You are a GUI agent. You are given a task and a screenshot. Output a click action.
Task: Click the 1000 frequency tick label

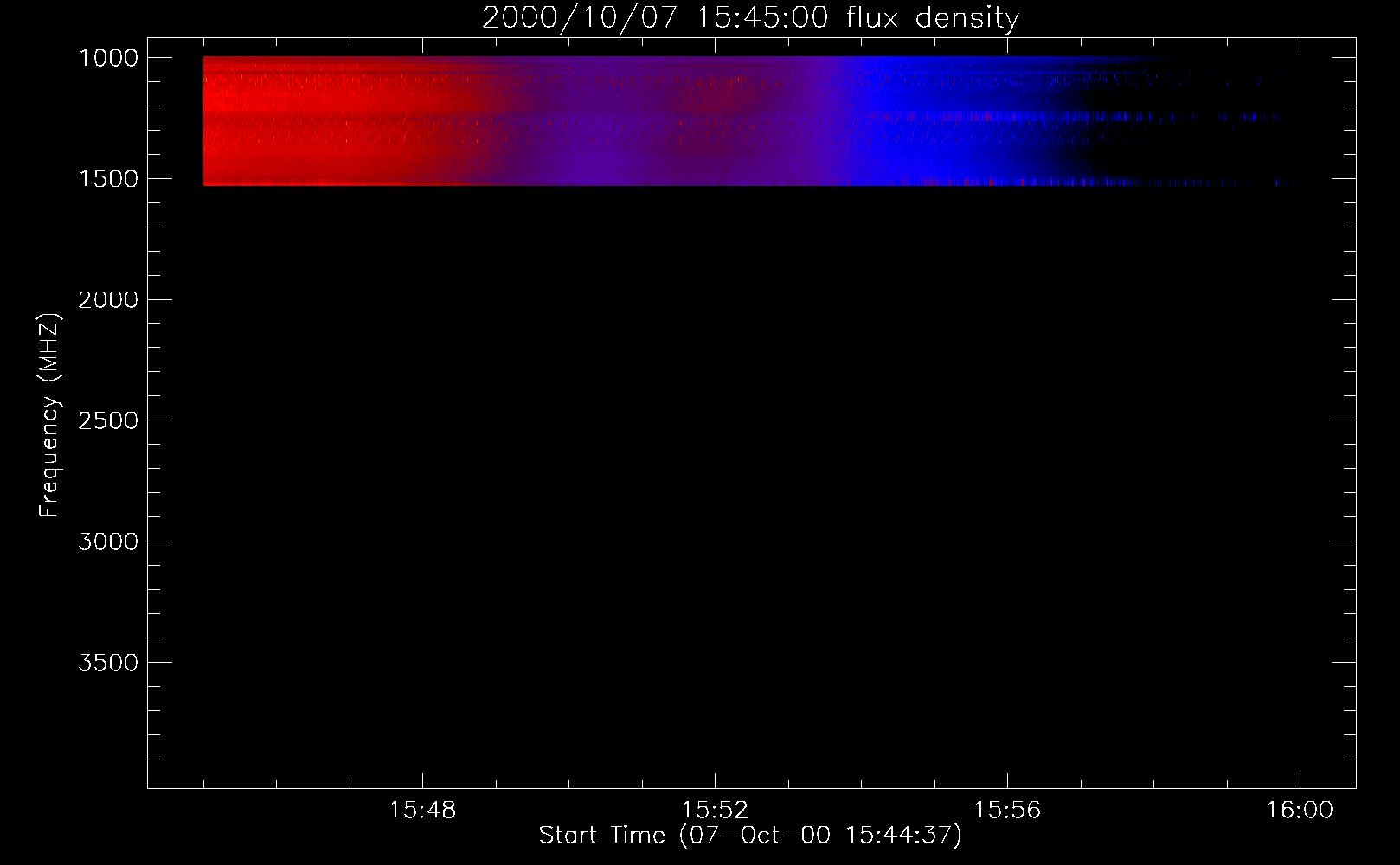(109, 58)
